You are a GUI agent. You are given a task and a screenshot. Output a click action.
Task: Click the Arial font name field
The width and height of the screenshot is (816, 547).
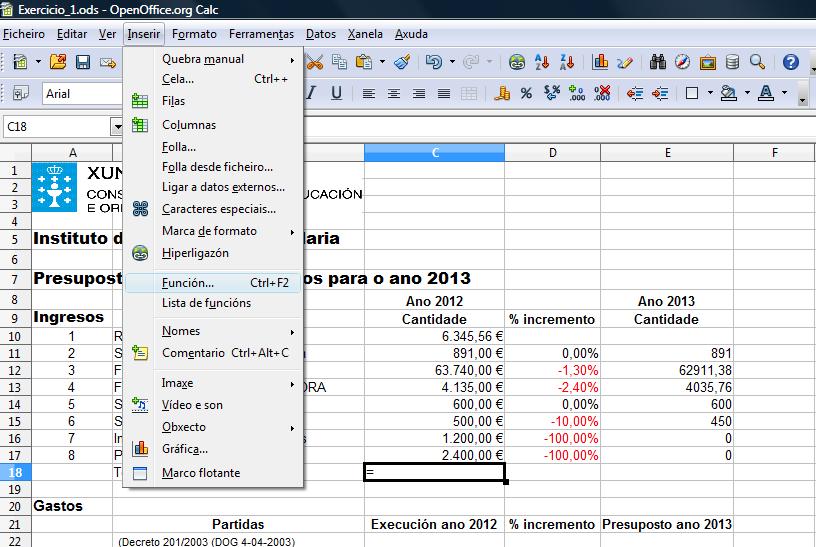(80, 94)
